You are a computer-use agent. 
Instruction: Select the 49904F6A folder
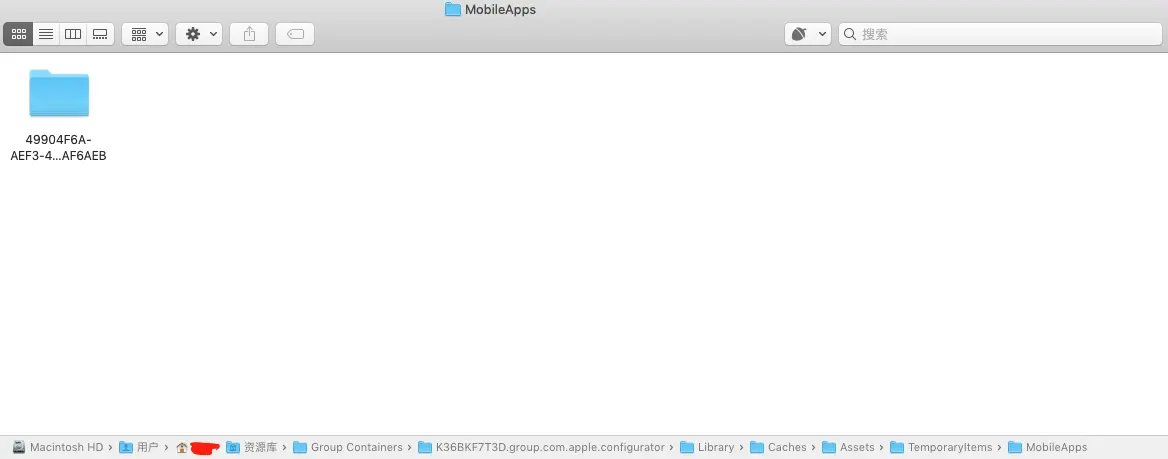[x=59, y=114]
